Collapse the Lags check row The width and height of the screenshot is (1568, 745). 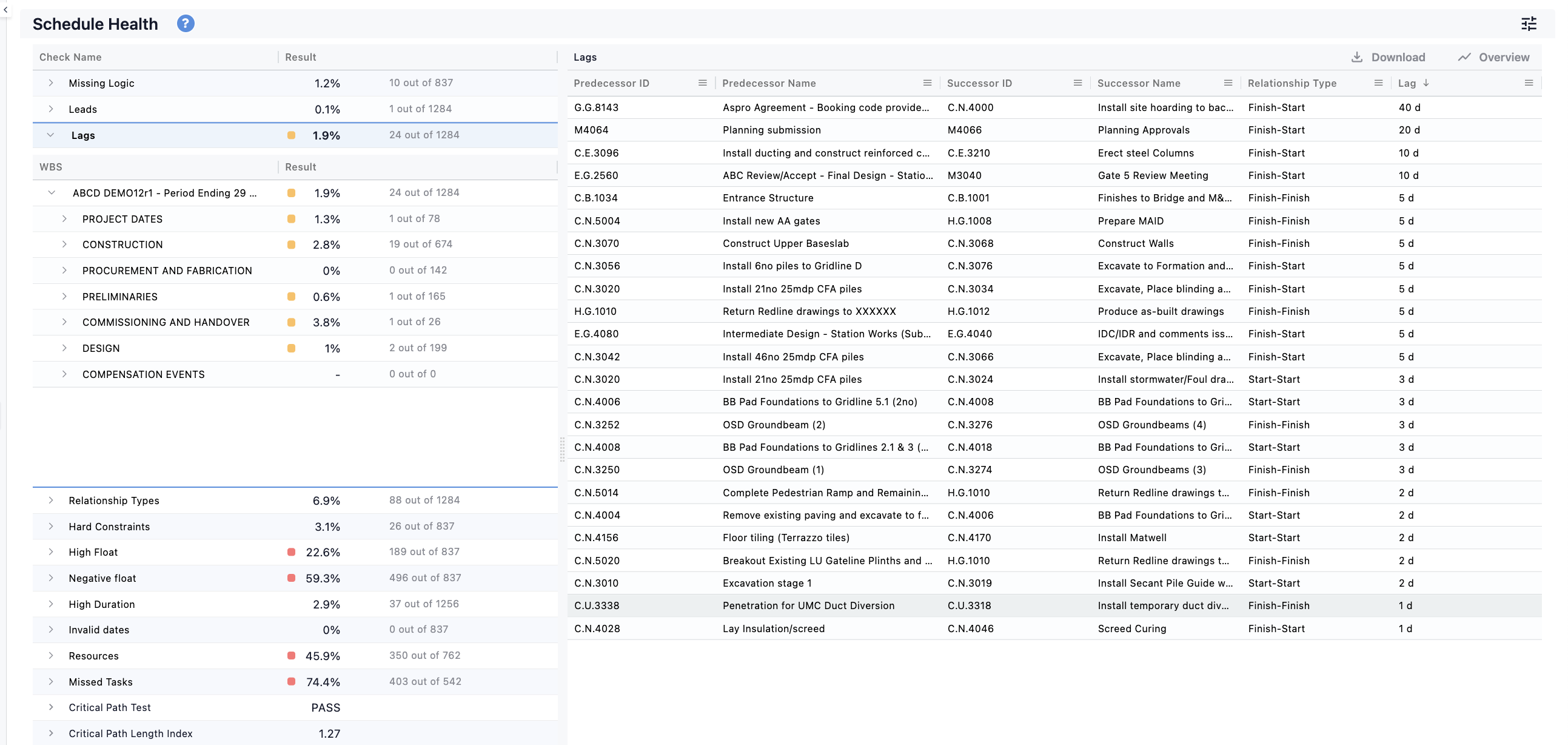coord(51,135)
